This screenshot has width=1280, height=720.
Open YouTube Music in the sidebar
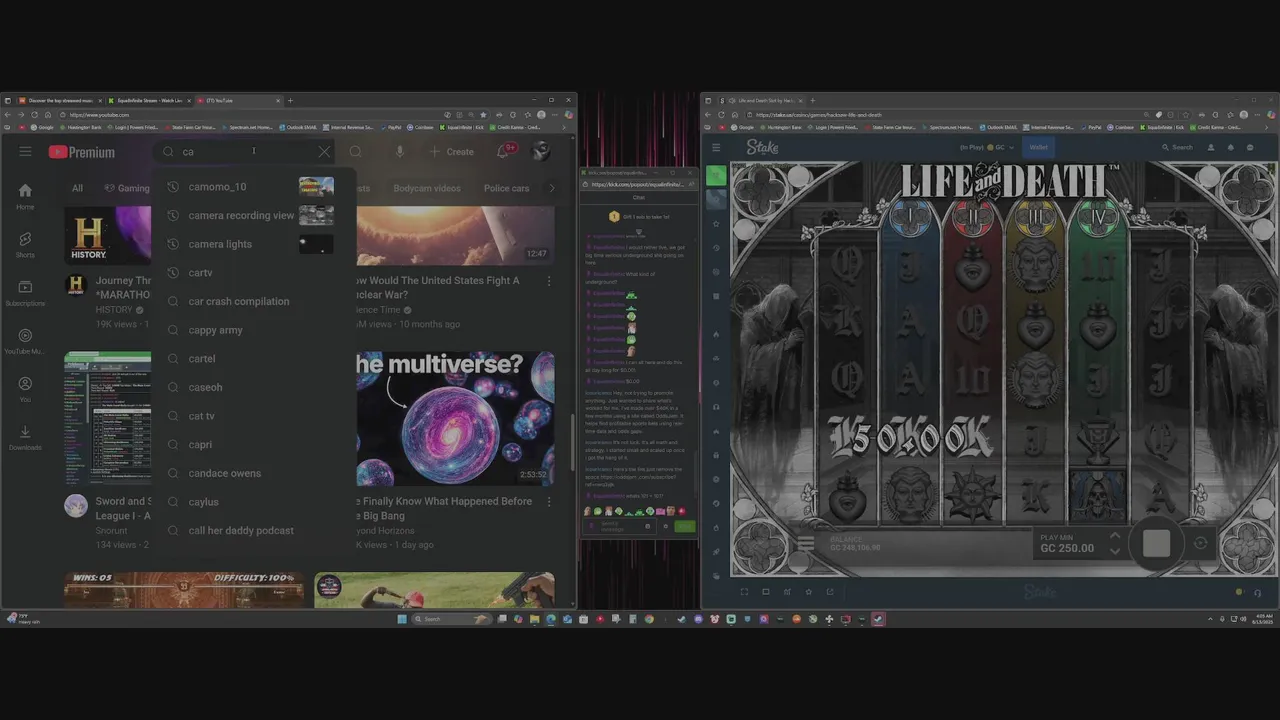25,341
